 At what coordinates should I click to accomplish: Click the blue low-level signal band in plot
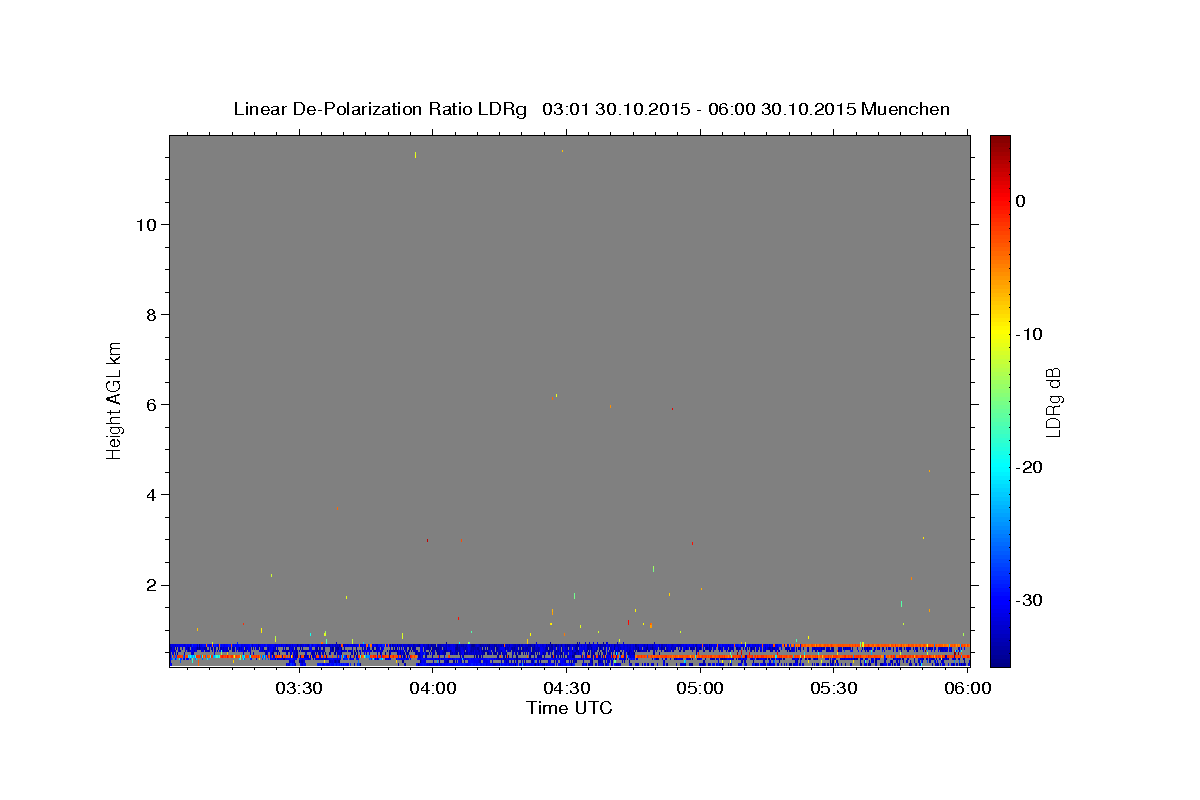pos(569,655)
